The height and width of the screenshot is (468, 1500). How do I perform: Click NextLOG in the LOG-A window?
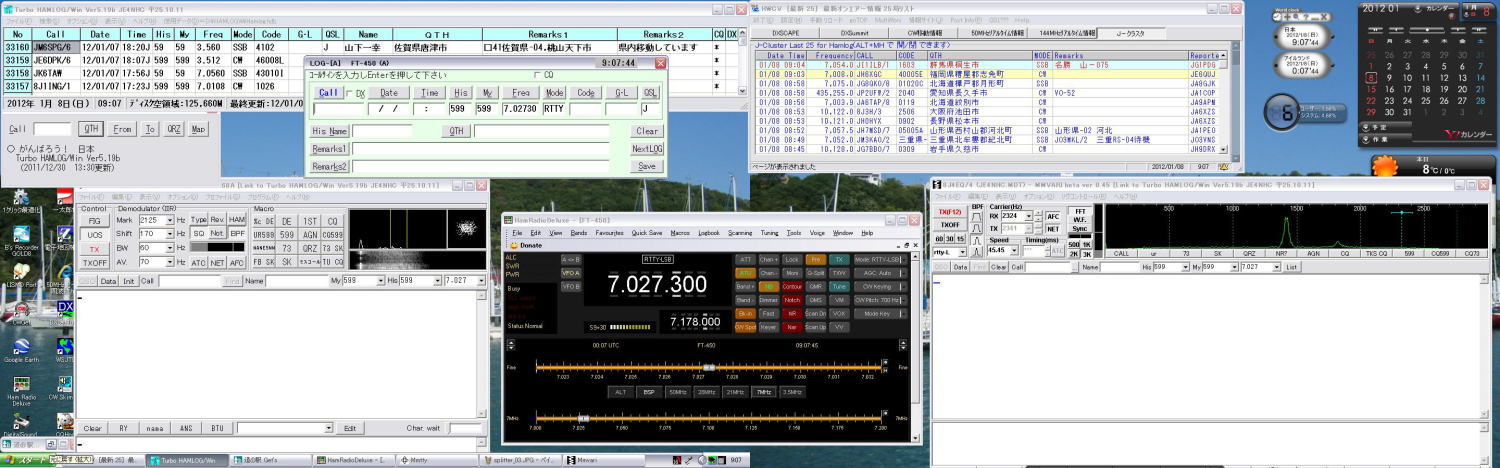tap(647, 149)
